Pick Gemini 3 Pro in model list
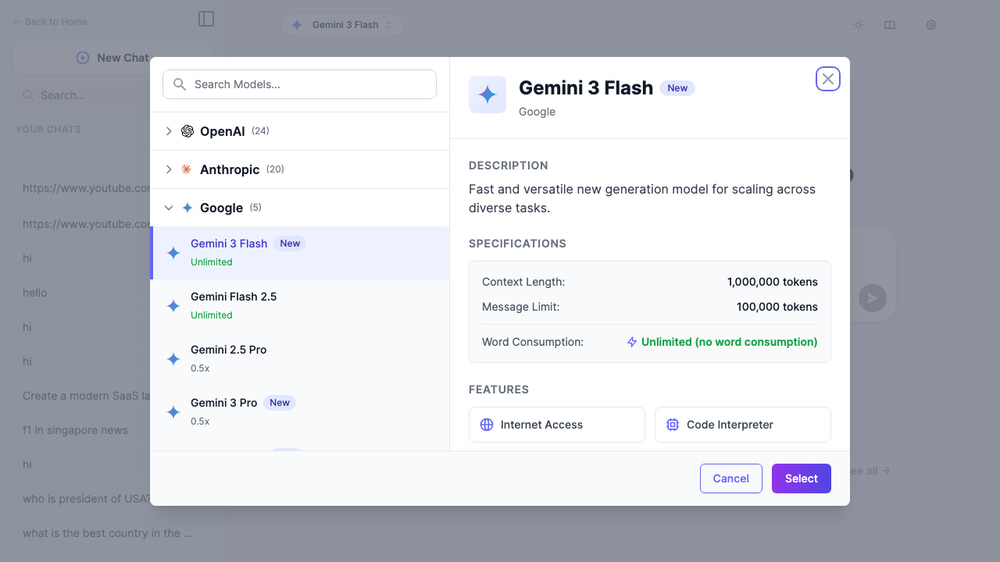 224,411
